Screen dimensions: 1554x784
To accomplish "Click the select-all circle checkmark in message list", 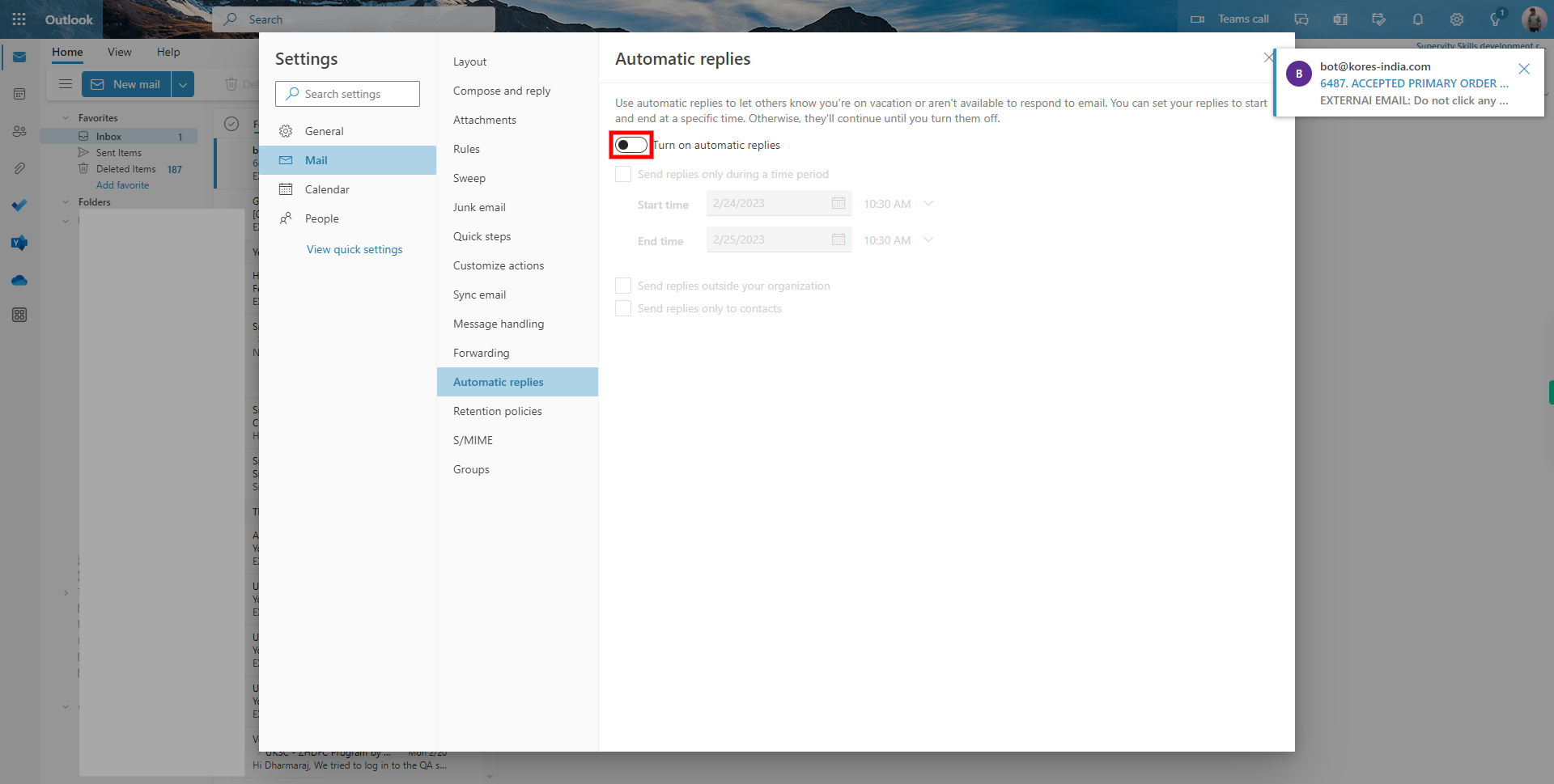I will [x=231, y=124].
